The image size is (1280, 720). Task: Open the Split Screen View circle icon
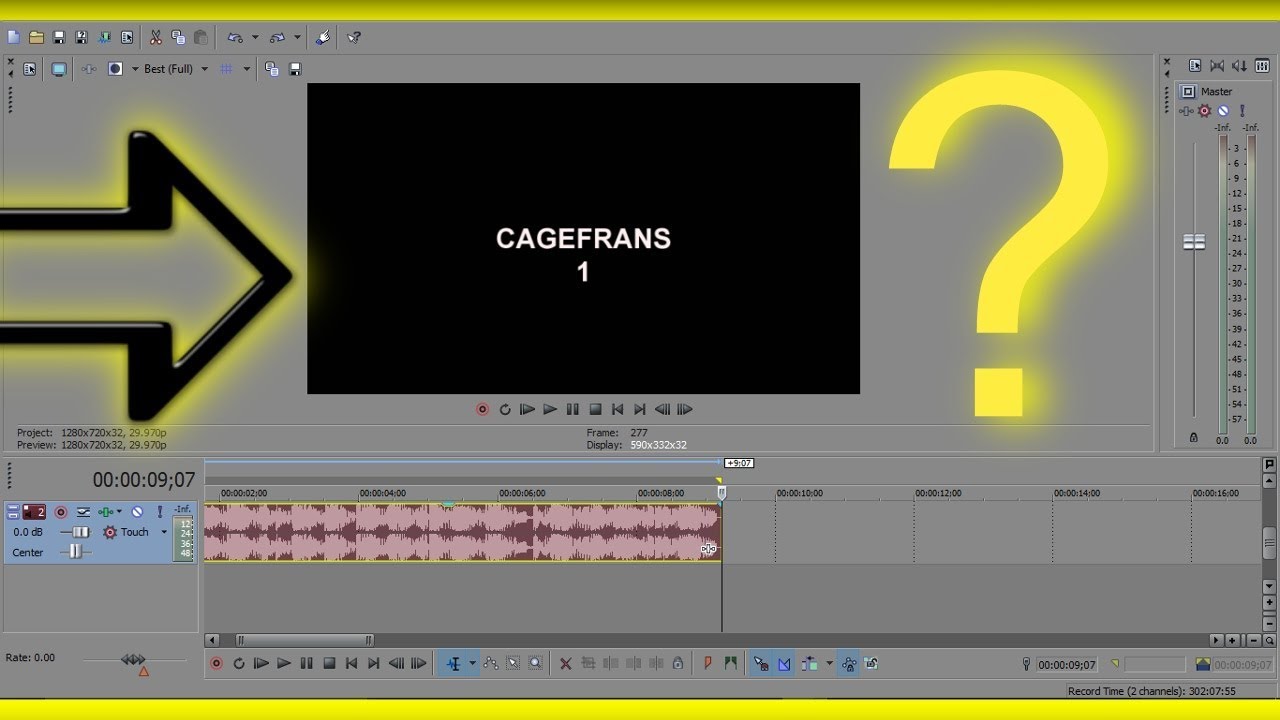click(x=115, y=69)
